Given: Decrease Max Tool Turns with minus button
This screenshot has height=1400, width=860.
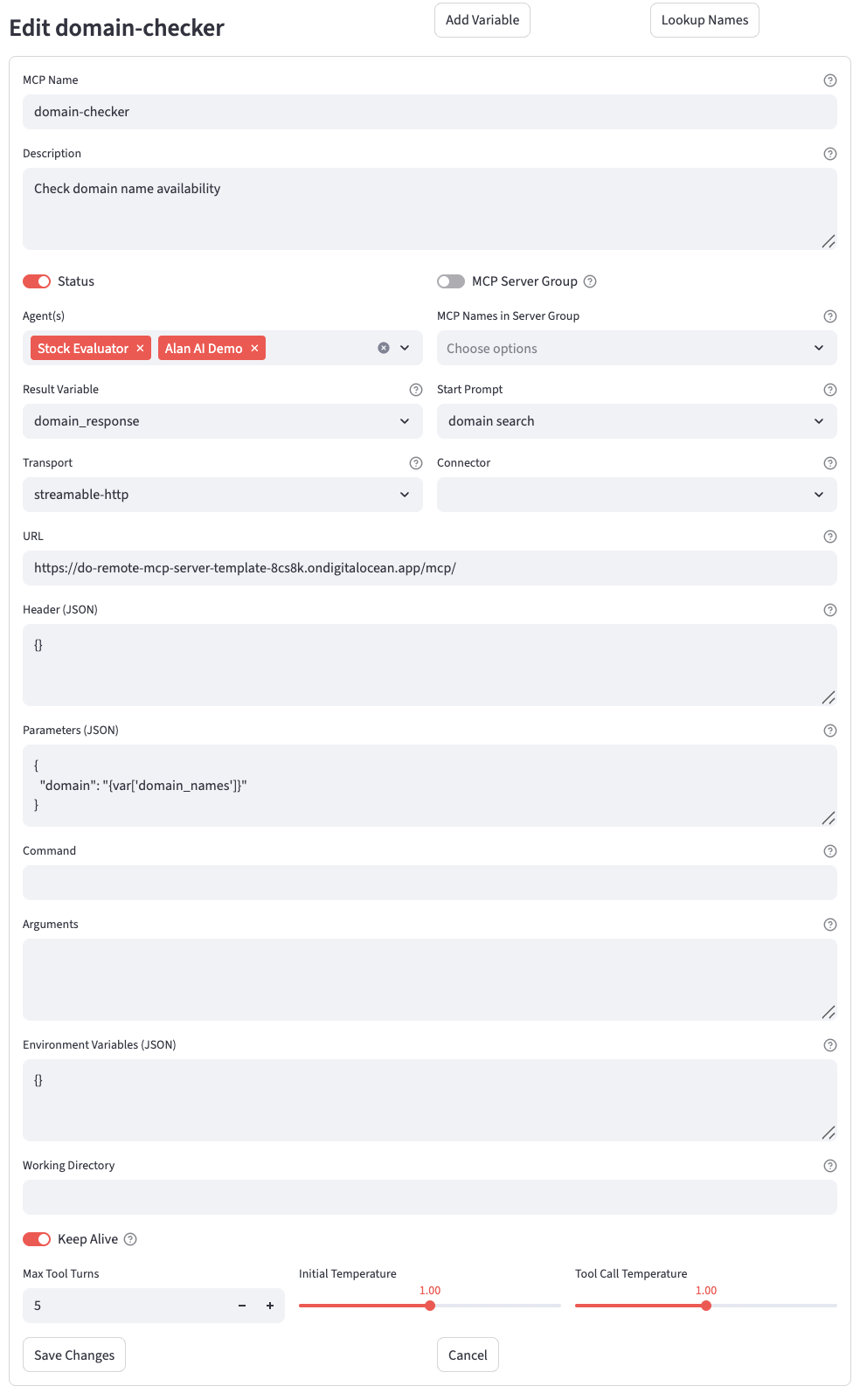Looking at the screenshot, I should click(x=242, y=1306).
